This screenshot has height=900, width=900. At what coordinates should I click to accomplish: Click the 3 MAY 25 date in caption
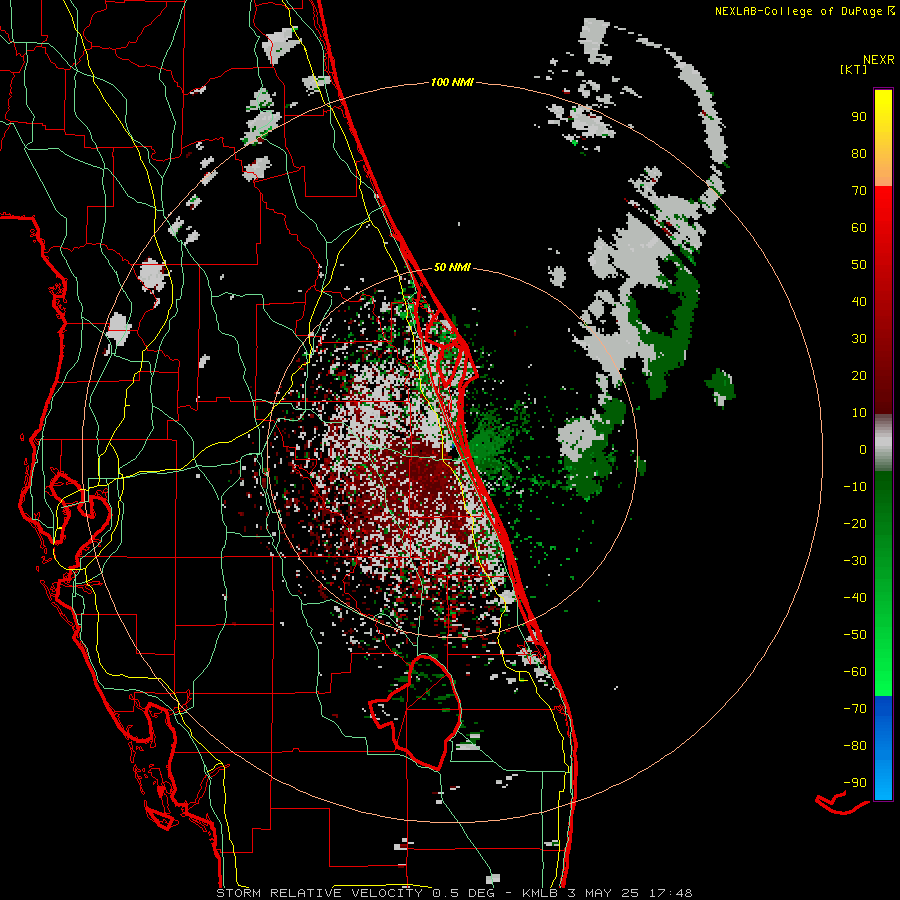point(603,893)
